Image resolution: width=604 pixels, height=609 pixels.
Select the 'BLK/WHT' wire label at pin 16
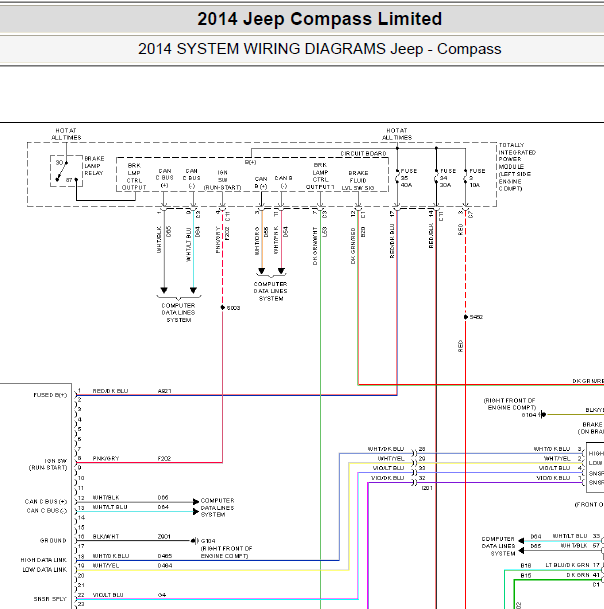click(106, 536)
